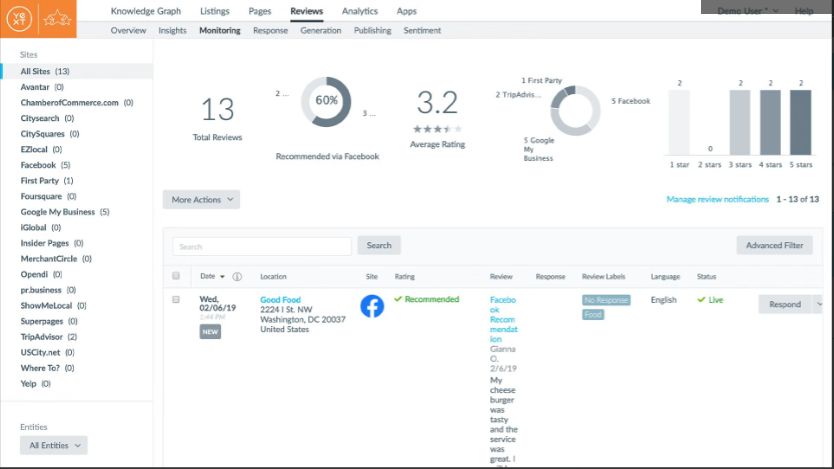Click the Recommended rating text
The width and height of the screenshot is (834, 469).
(432, 299)
